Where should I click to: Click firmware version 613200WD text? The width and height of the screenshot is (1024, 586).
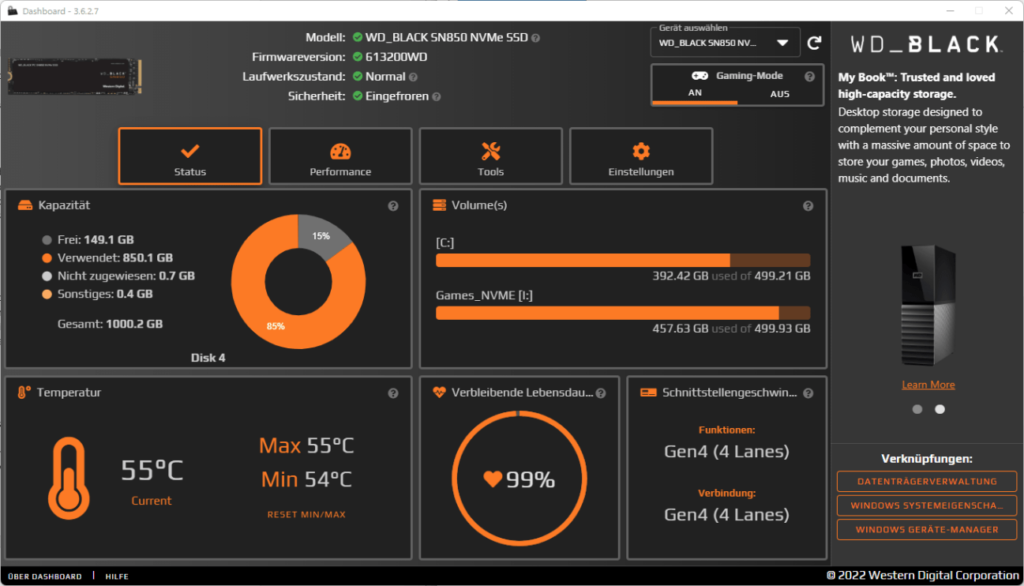[x=396, y=57]
